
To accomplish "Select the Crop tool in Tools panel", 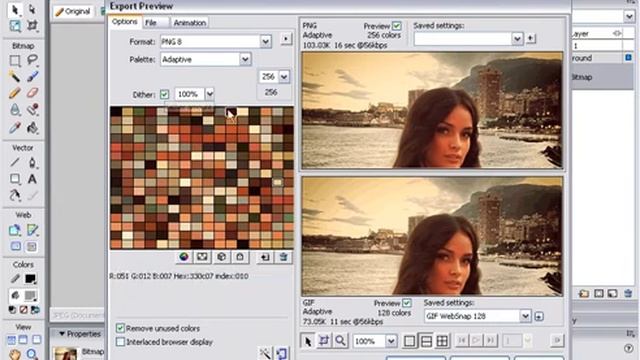I will pos(32,26).
